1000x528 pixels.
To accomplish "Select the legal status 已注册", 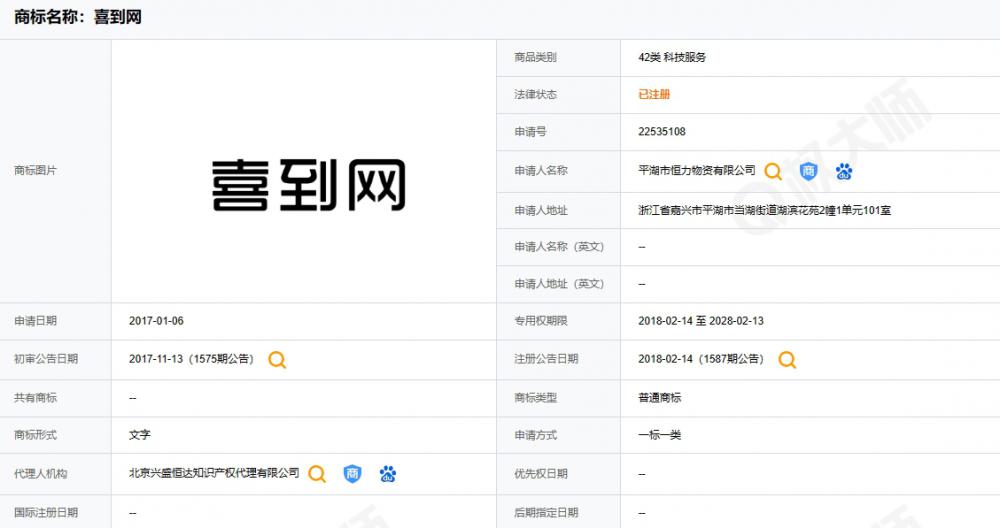I will pyautogui.click(x=654, y=94).
